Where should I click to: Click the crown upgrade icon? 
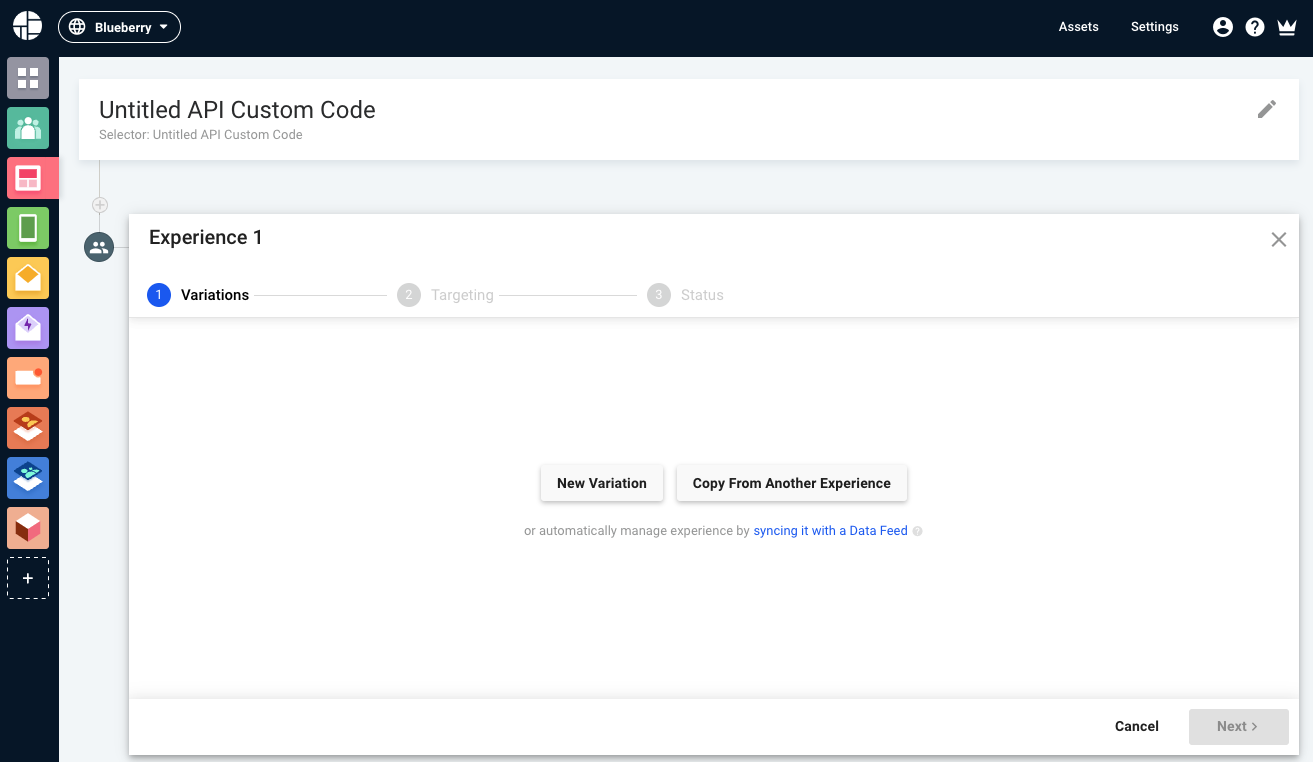pos(1287,27)
